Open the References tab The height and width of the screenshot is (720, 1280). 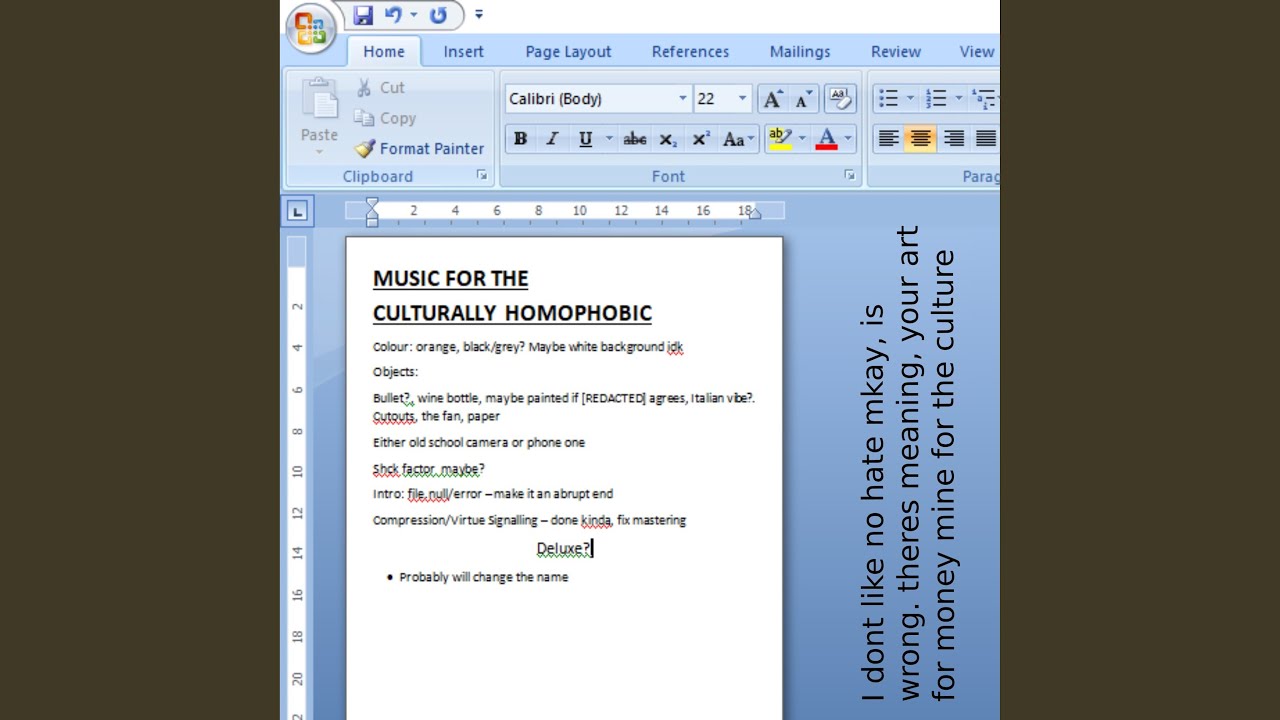pyautogui.click(x=690, y=52)
